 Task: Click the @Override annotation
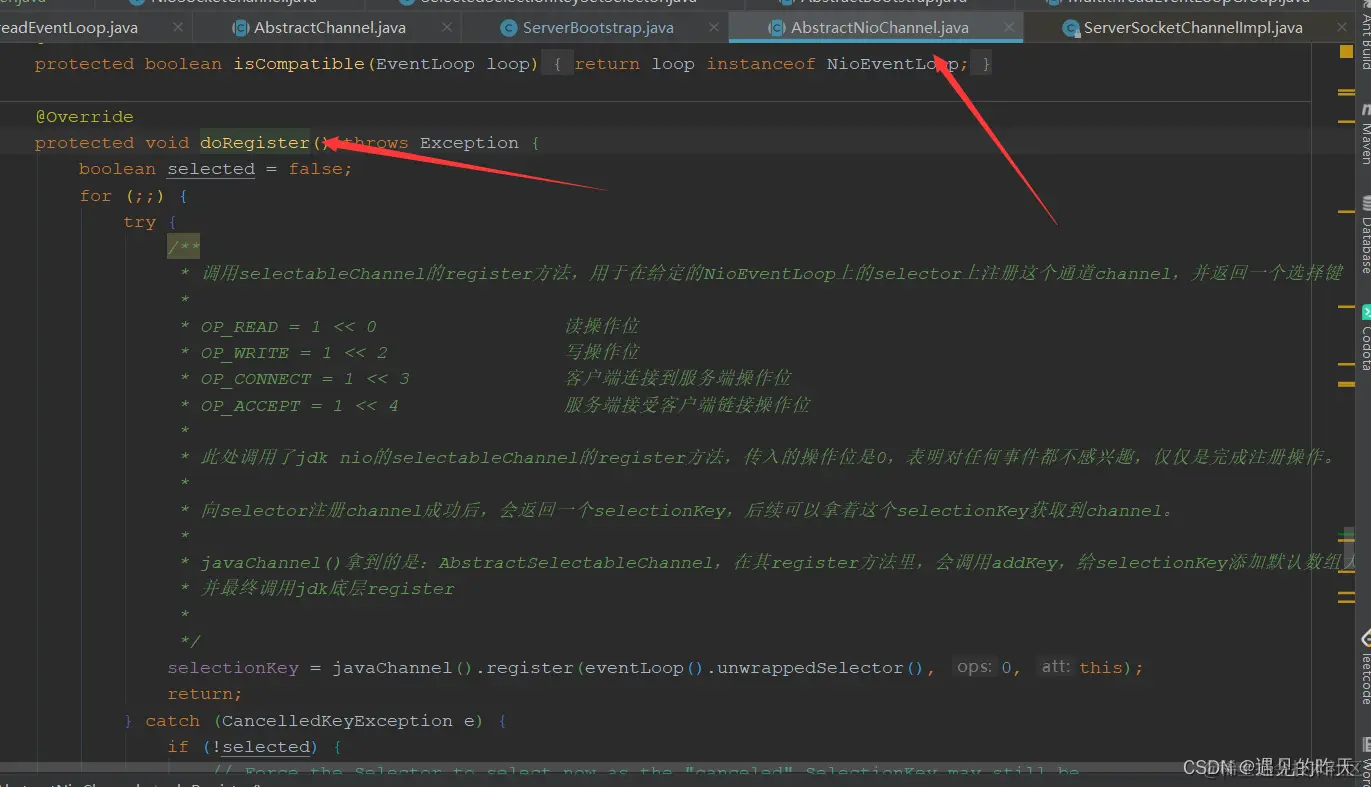84,117
